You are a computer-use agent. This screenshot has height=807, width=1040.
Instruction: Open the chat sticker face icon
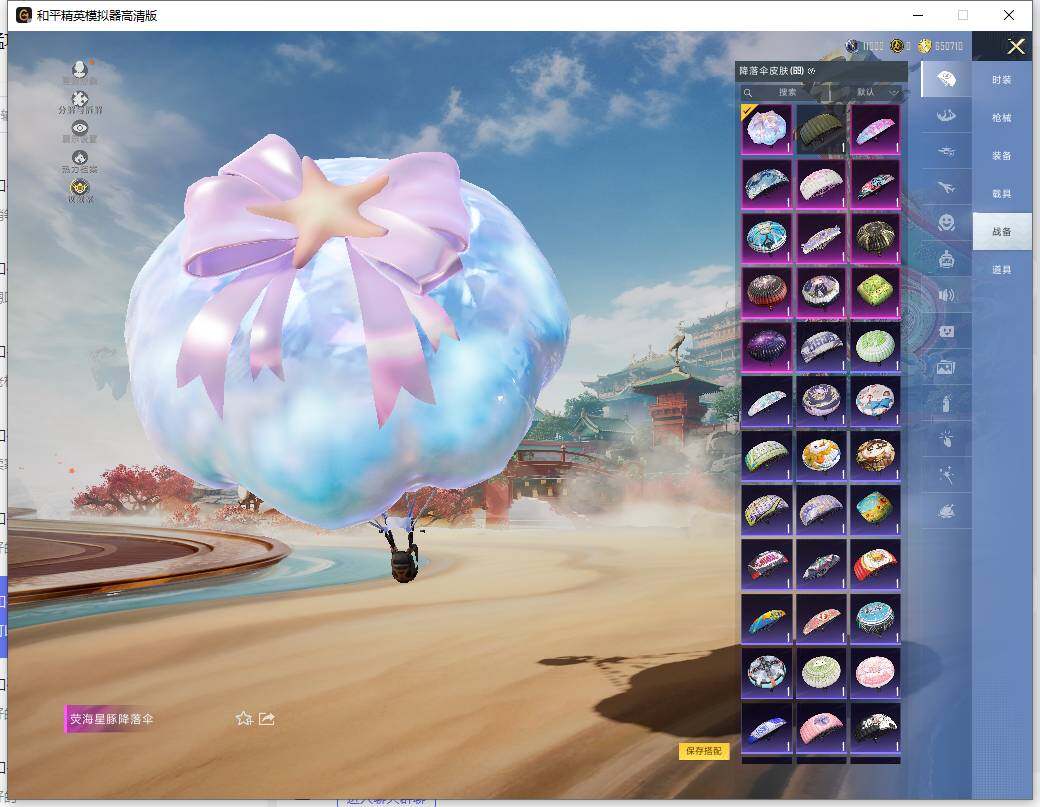pyautogui.click(x=946, y=331)
